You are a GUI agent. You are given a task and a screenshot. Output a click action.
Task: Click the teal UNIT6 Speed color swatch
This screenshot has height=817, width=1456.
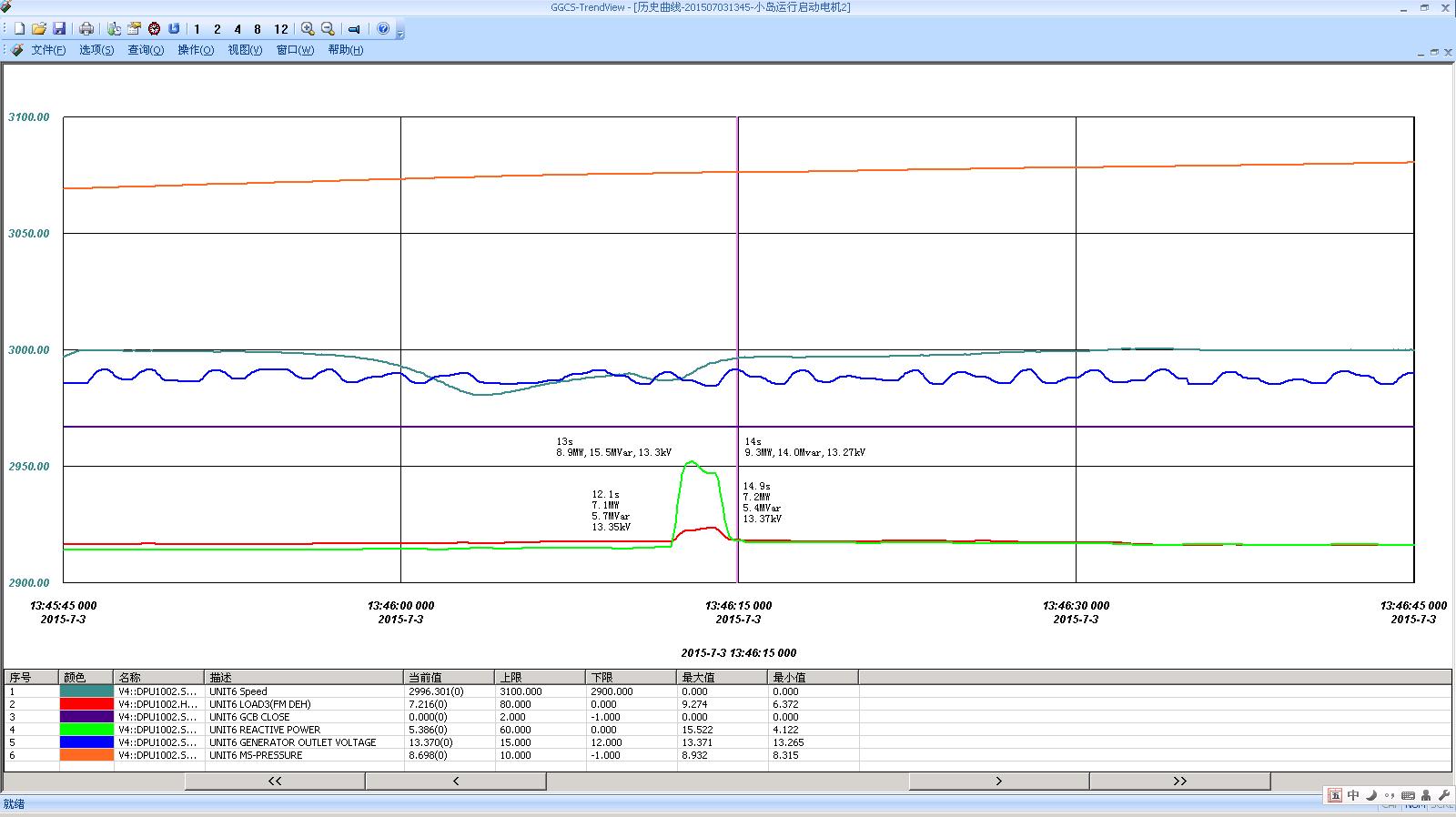click(x=86, y=691)
